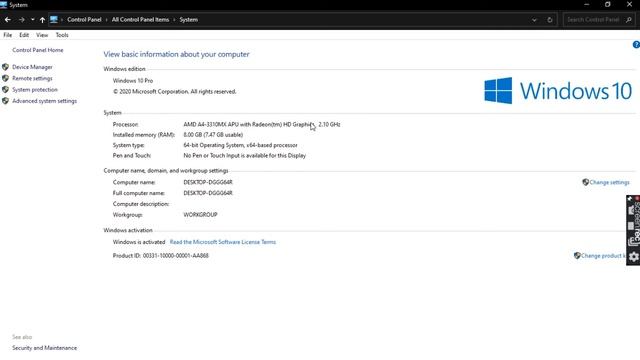Image resolution: width=640 pixels, height=360 pixels.
Task: Click the computer icon in address bar
Action: coord(53,19)
